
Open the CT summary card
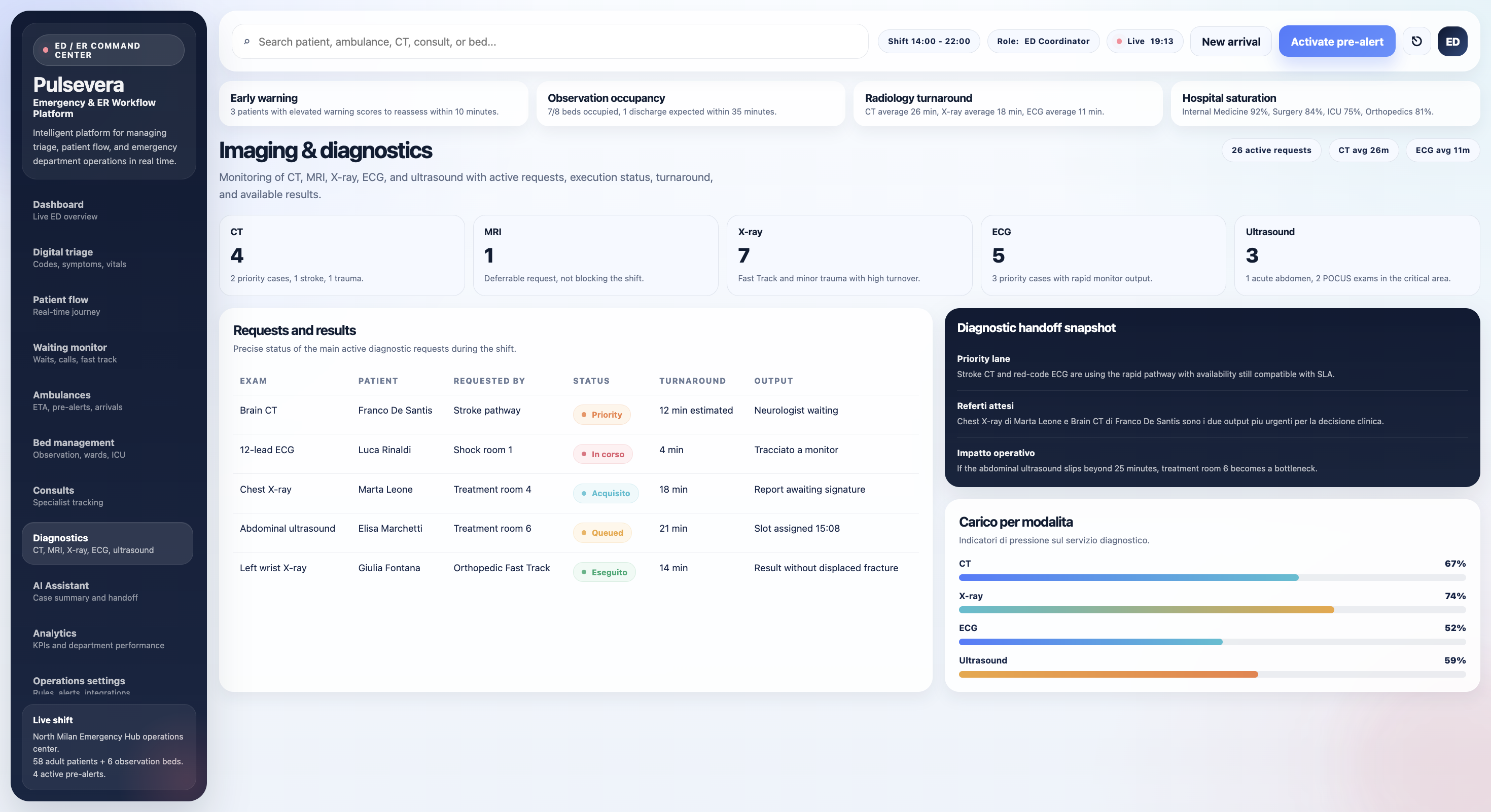(341, 255)
